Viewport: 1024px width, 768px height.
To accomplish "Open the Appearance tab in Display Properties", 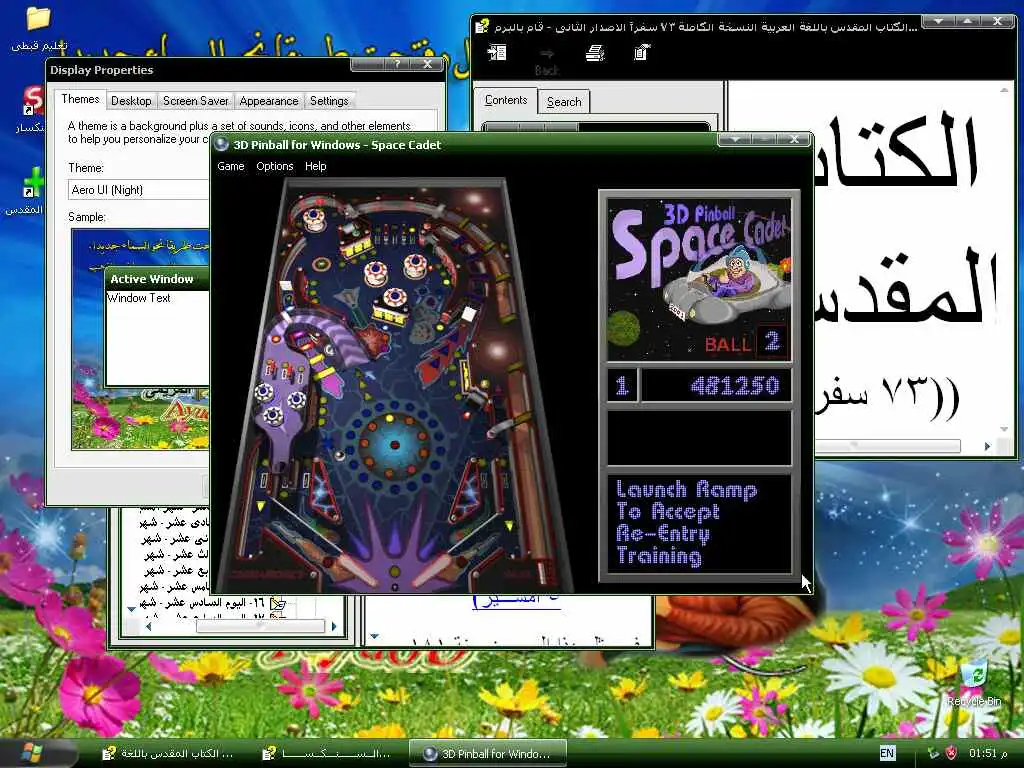I will pos(268,101).
